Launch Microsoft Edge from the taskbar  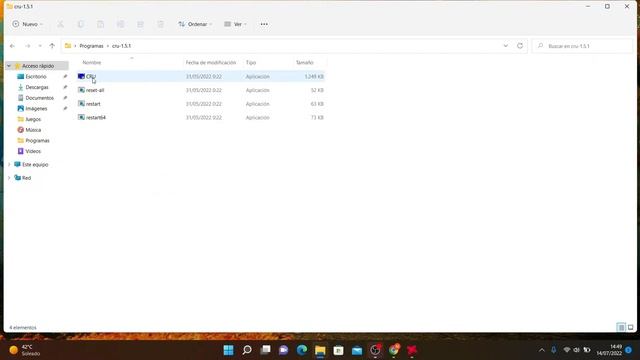pos(302,350)
